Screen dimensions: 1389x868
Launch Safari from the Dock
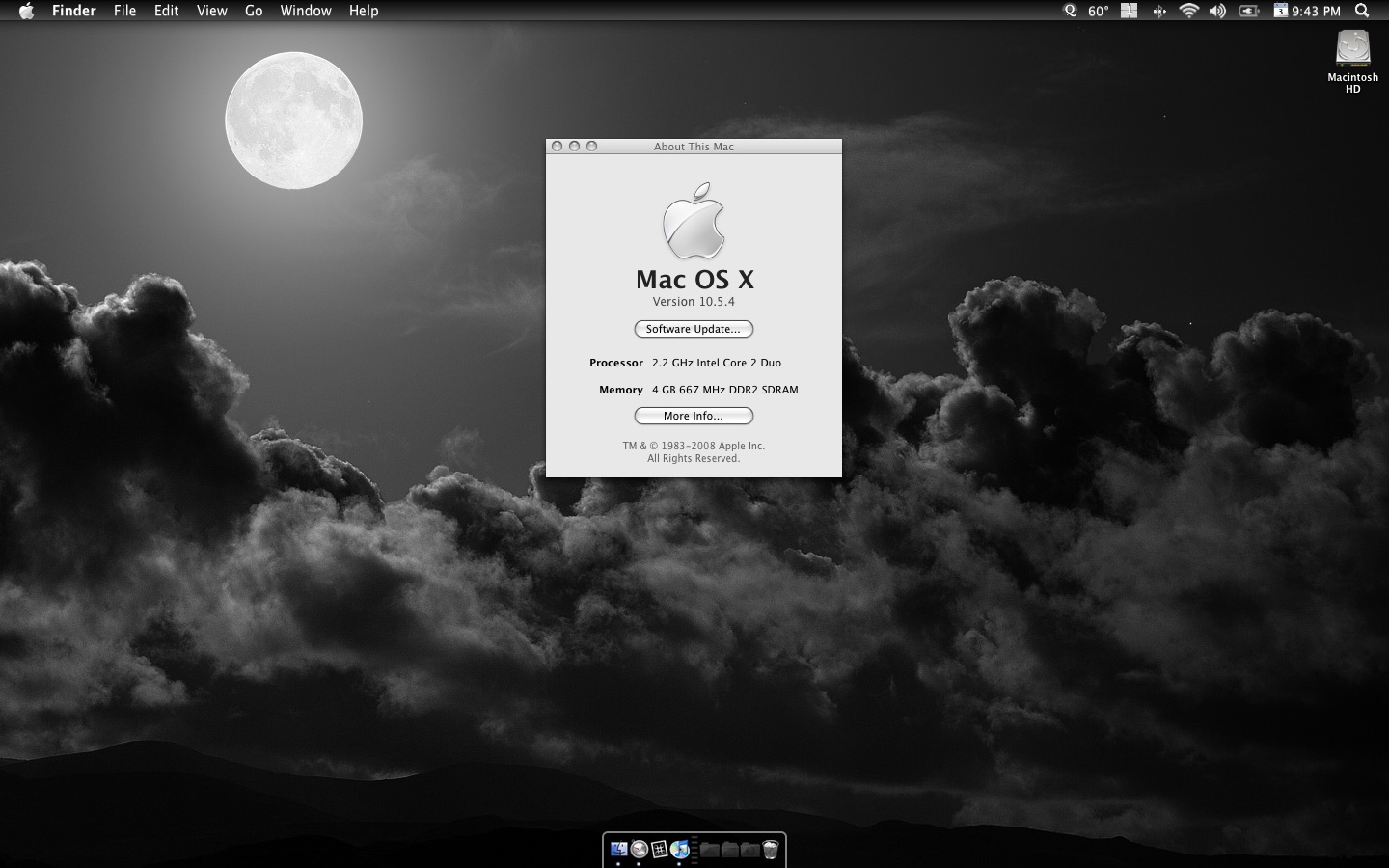639,850
